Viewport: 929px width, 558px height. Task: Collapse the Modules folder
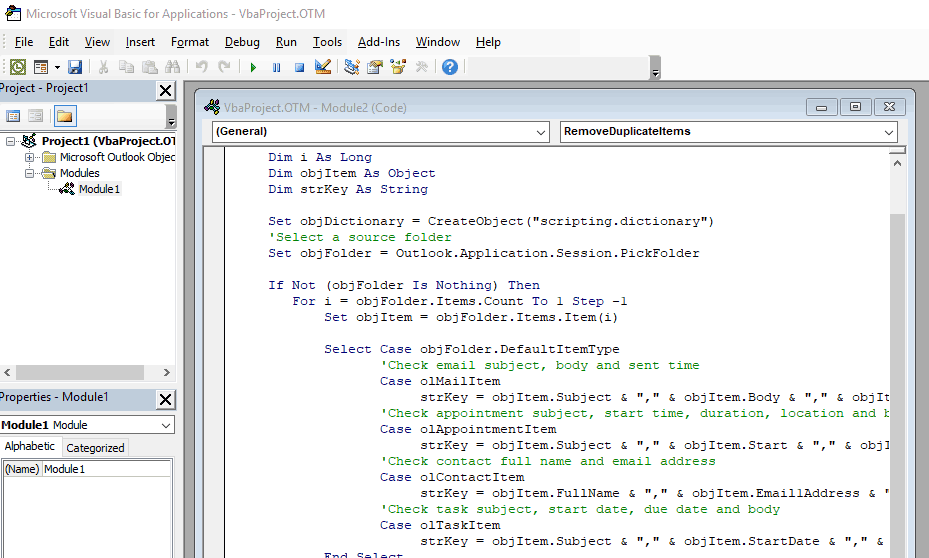click(29, 173)
